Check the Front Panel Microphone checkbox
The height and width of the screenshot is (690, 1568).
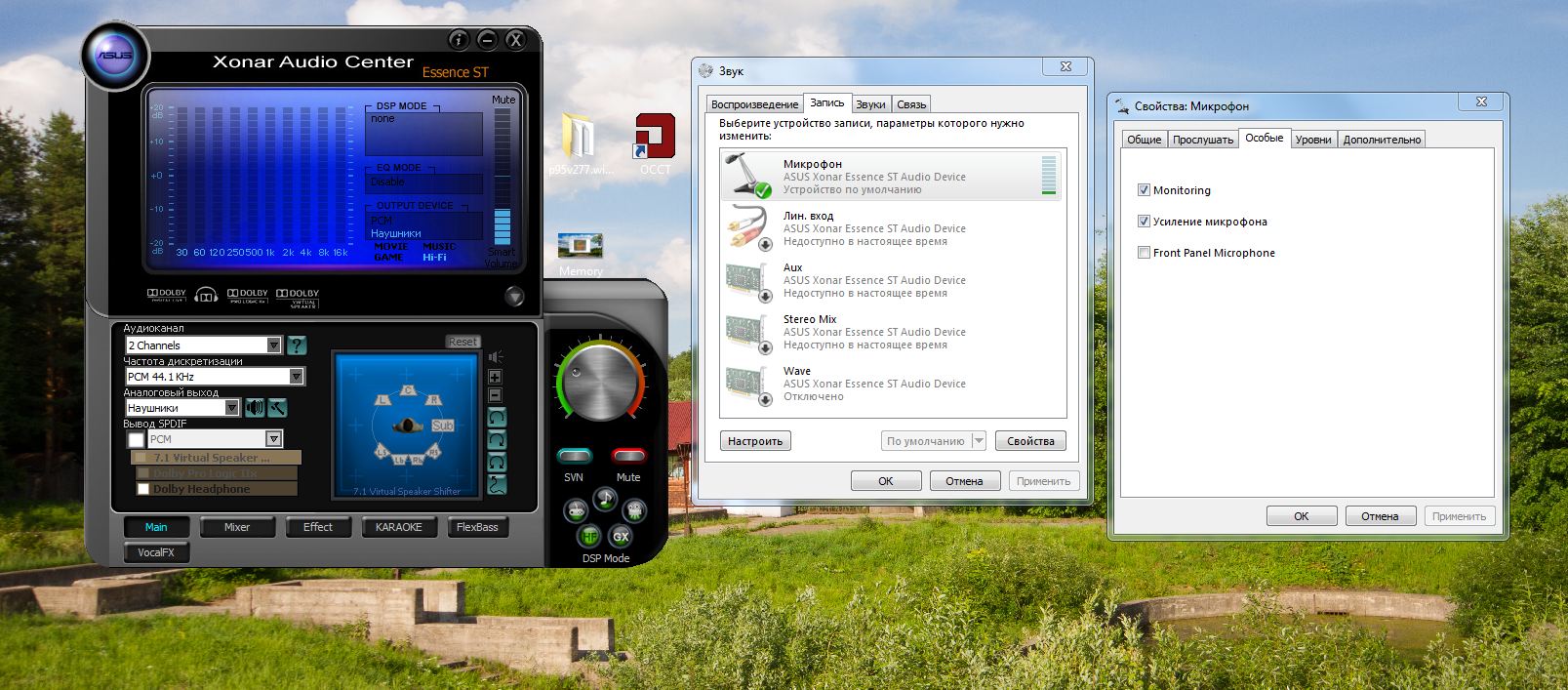[1145, 253]
